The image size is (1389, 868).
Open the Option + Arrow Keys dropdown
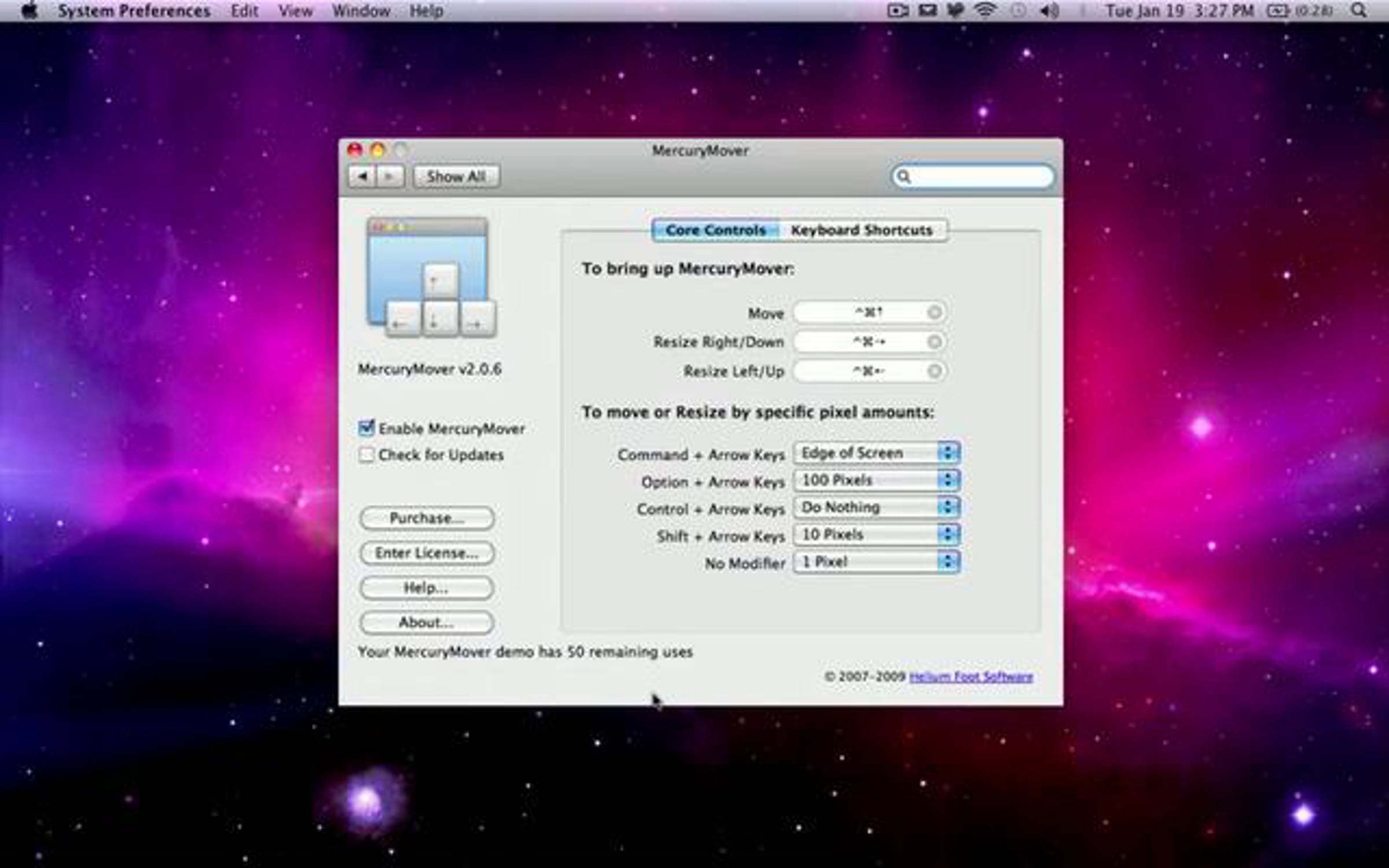coord(877,480)
